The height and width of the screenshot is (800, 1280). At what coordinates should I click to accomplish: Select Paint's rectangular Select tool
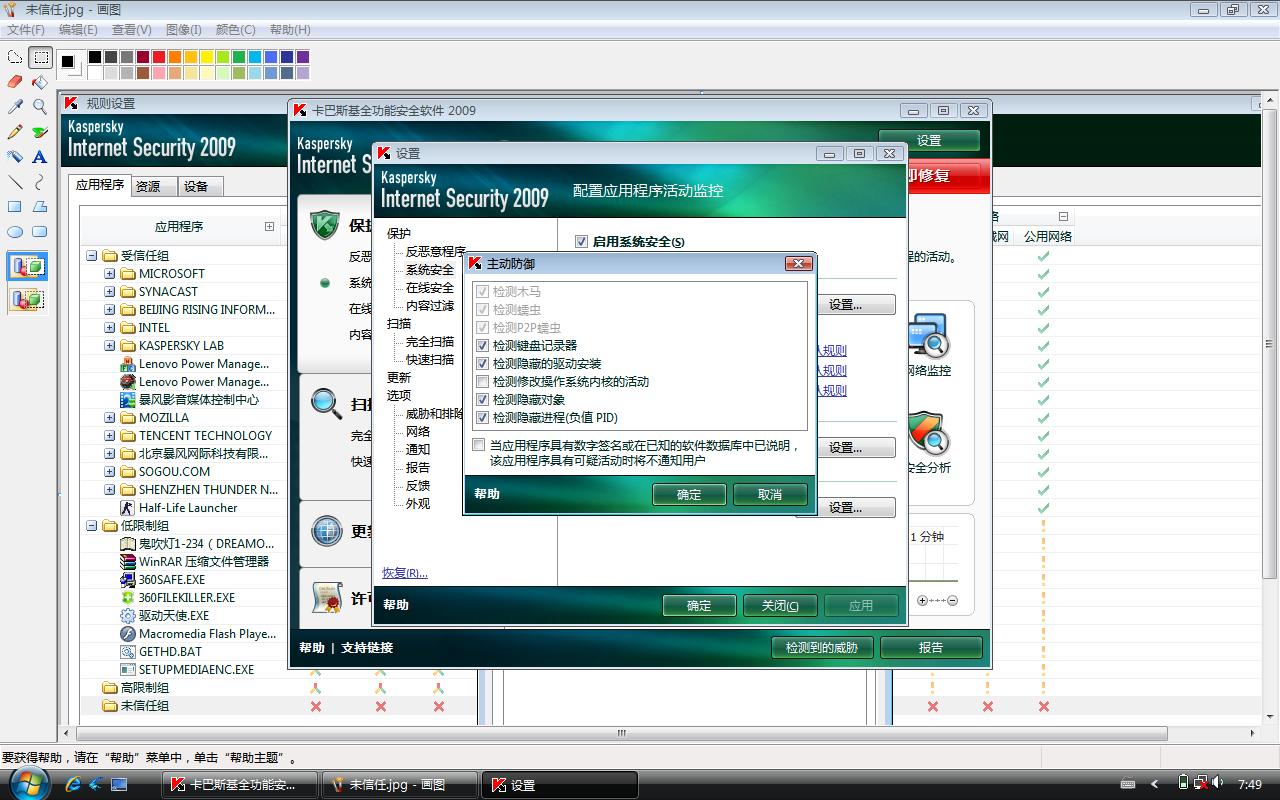coord(40,57)
